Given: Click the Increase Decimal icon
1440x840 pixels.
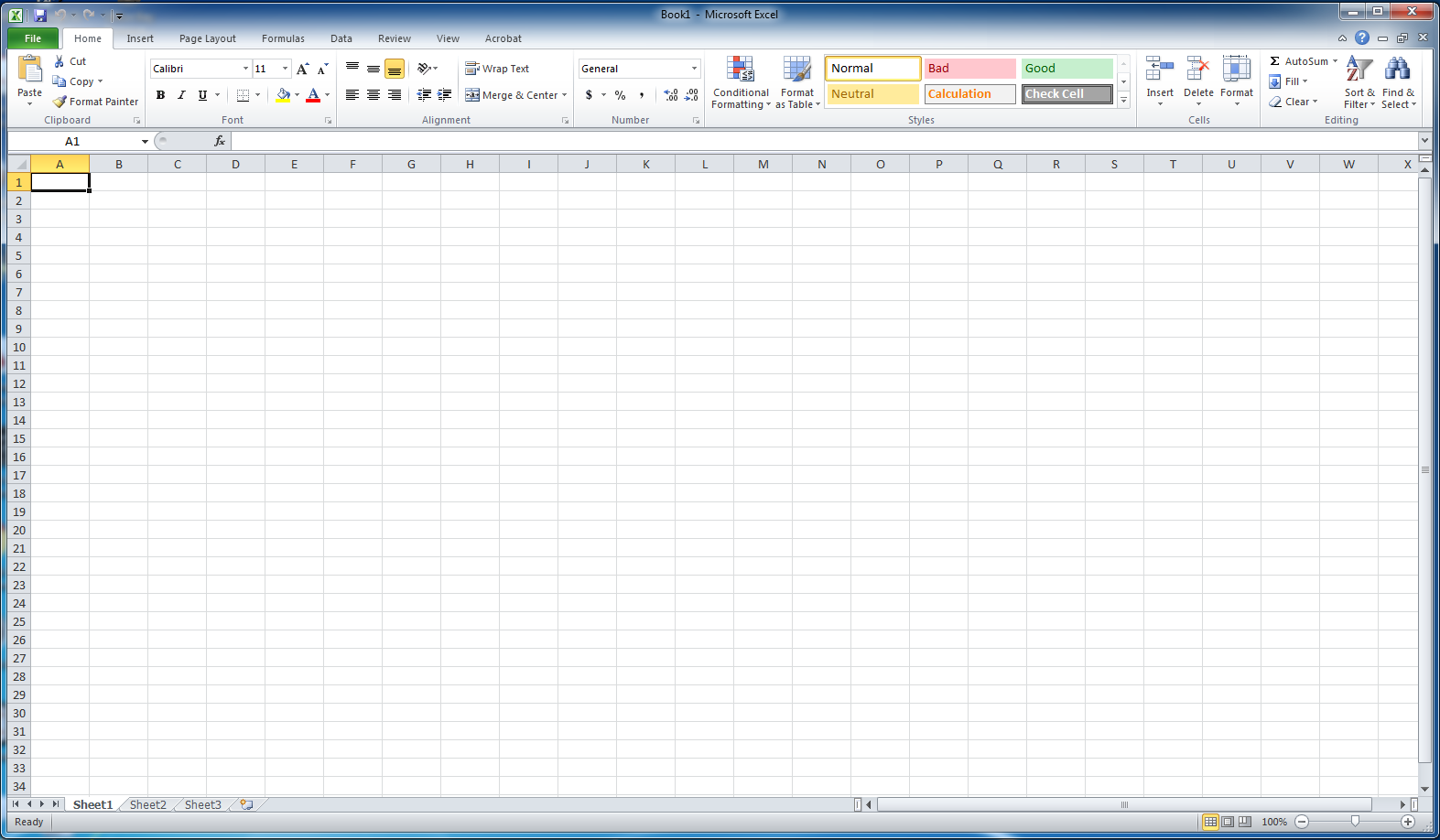Looking at the screenshot, I should tap(671, 95).
